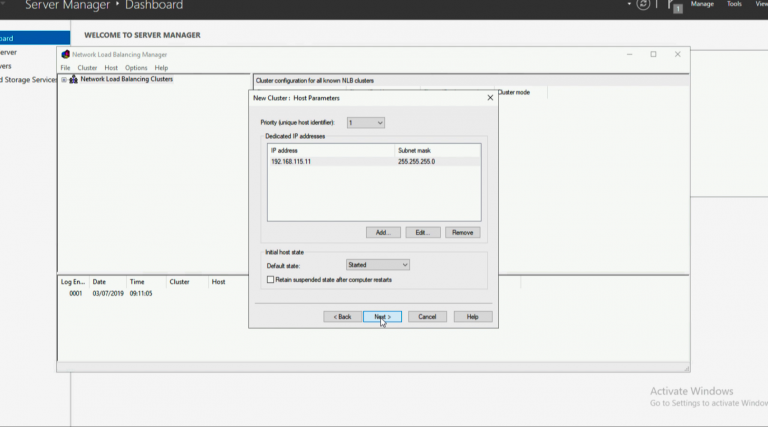768x427 pixels.
Task: Click the Server Manager breadcrumb title
Action: 68,5
